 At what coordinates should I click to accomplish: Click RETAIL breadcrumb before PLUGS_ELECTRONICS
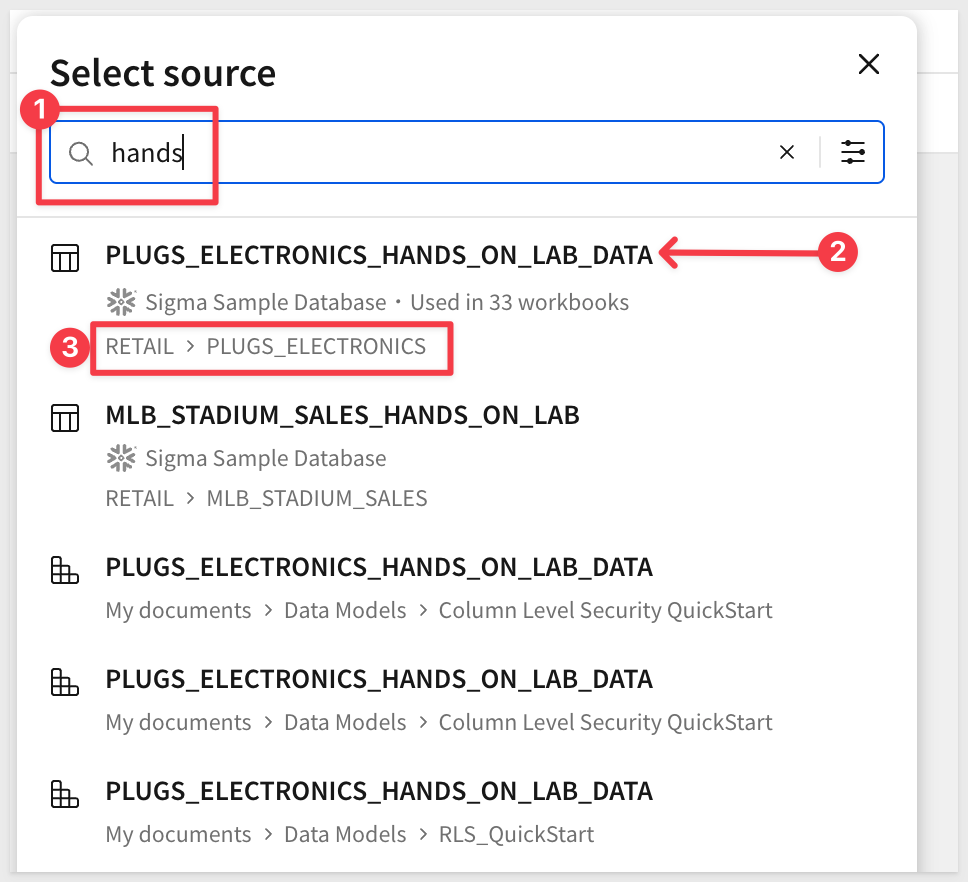139,347
